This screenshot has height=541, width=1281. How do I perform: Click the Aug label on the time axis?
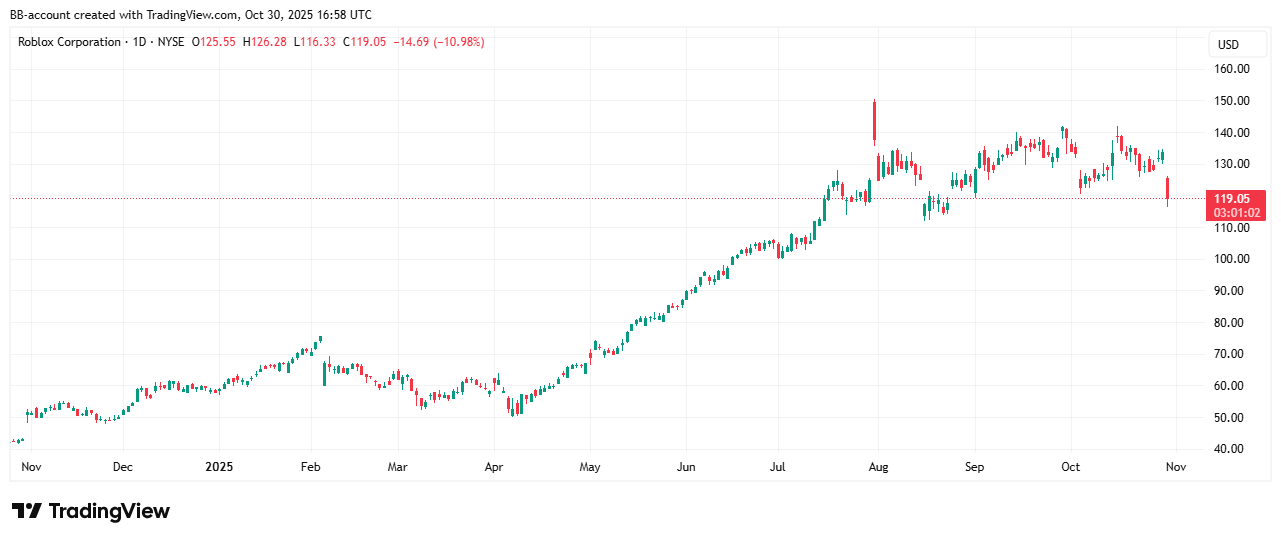tap(878, 467)
